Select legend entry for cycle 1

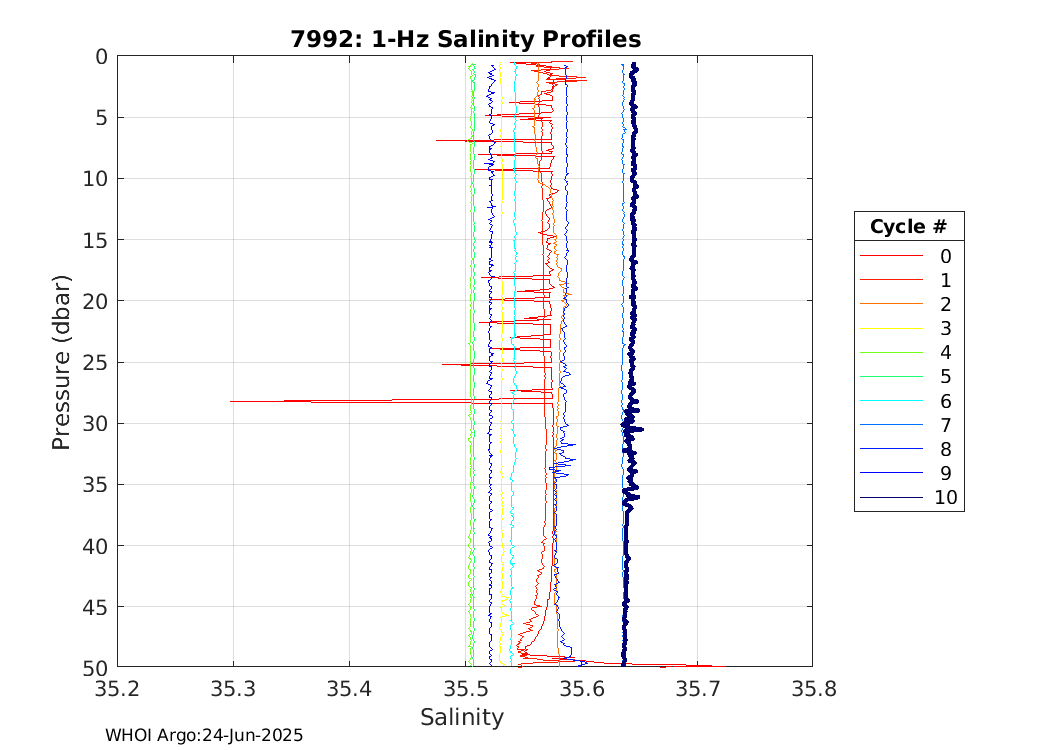click(x=908, y=280)
